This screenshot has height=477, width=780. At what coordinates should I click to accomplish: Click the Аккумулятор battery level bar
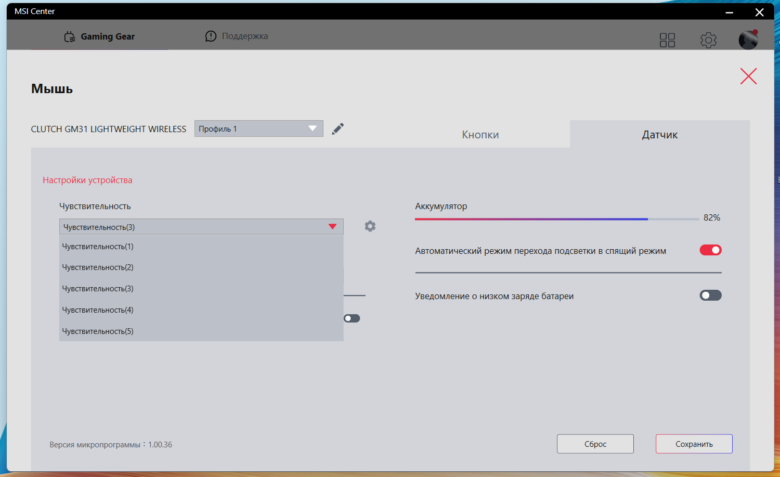(x=557, y=219)
